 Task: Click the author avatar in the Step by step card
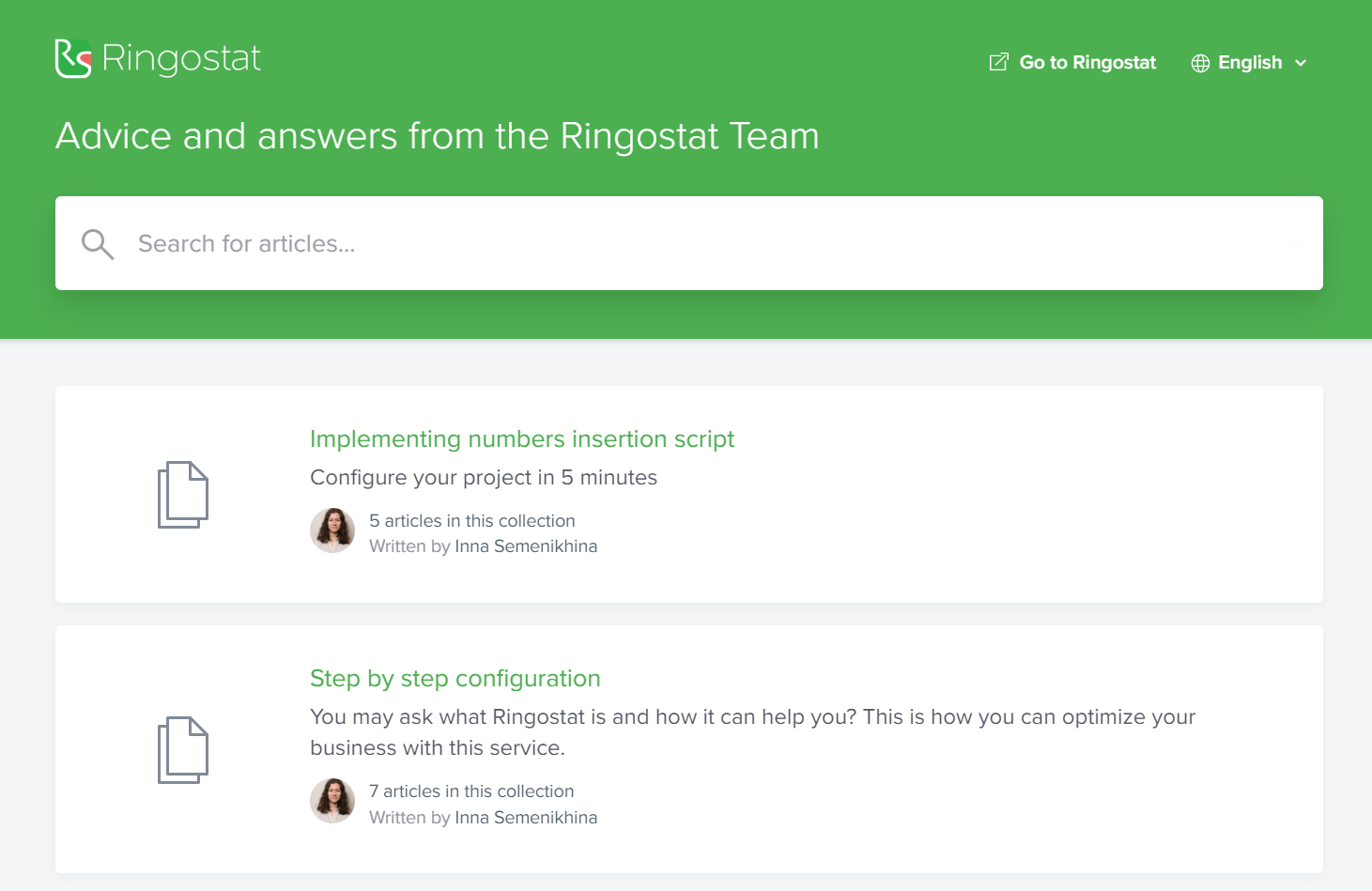[x=332, y=801]
